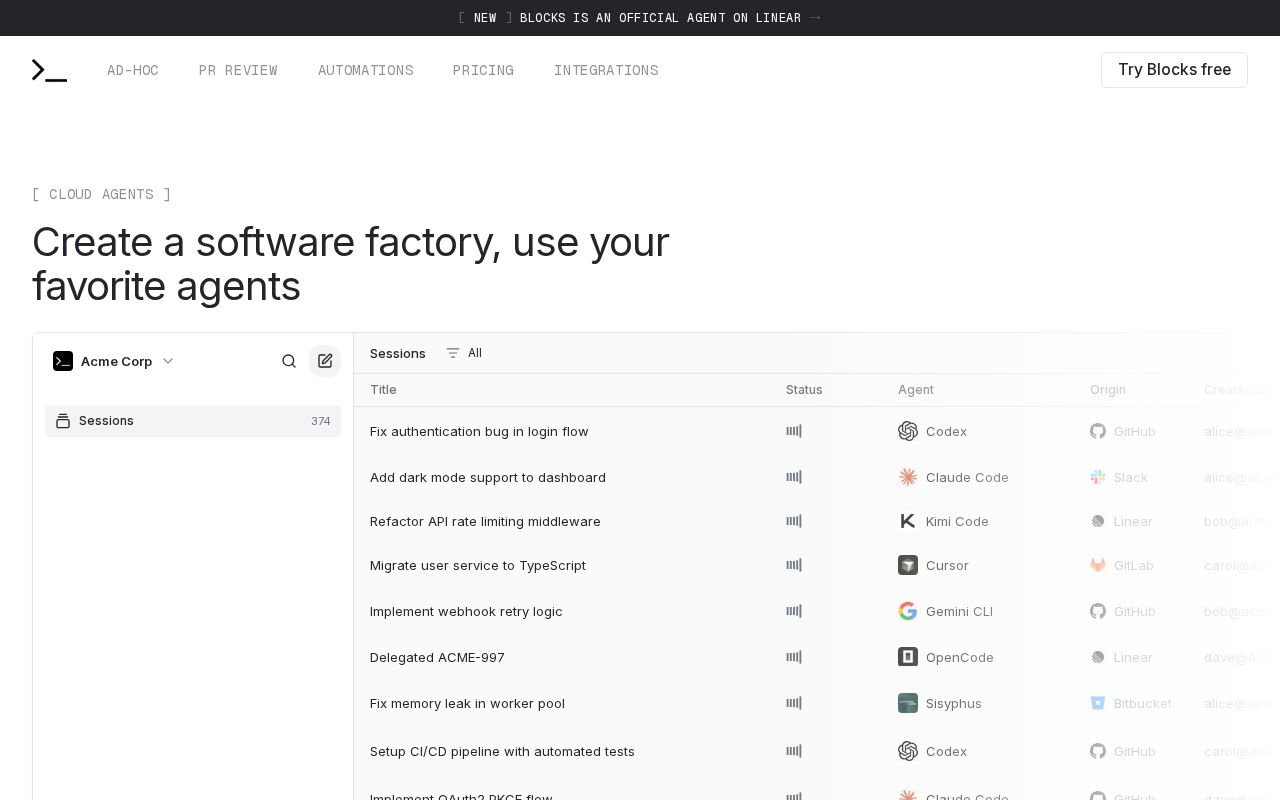Open the search icon beside Acme Corp
Image resolution: width=1280 pixels, height=800 pixels.
click(289, 361)
